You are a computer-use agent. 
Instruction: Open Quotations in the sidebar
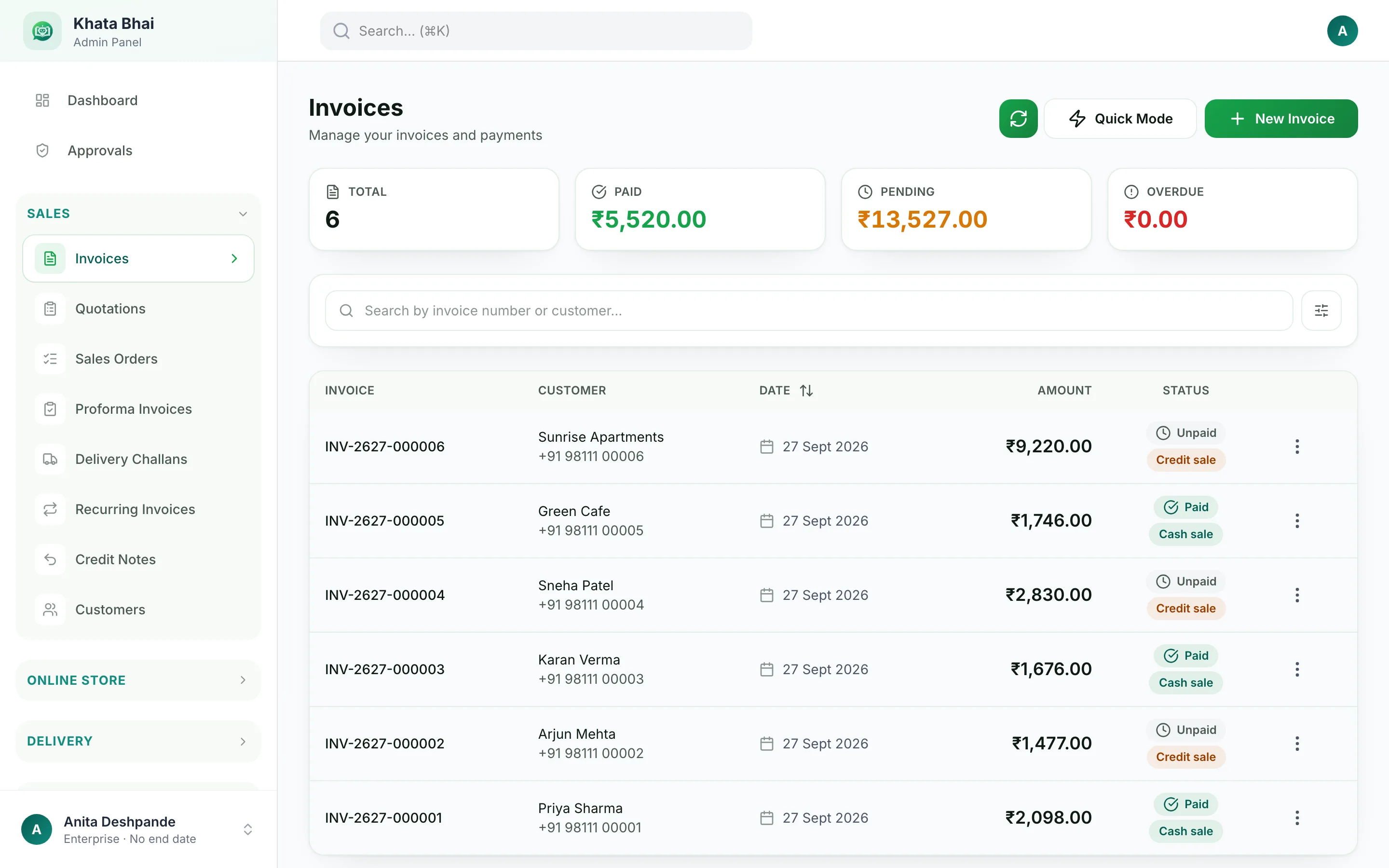pyautogui.click(x=138, y=309)
